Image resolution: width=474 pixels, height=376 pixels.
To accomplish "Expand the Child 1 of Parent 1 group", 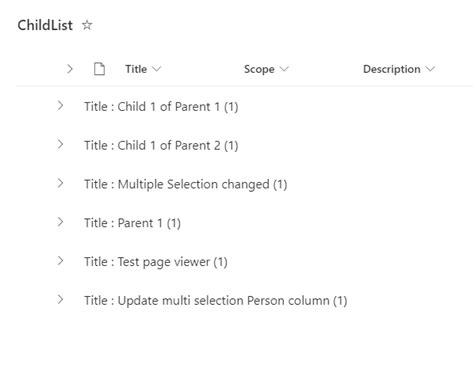I will click(x=60, y=106).
